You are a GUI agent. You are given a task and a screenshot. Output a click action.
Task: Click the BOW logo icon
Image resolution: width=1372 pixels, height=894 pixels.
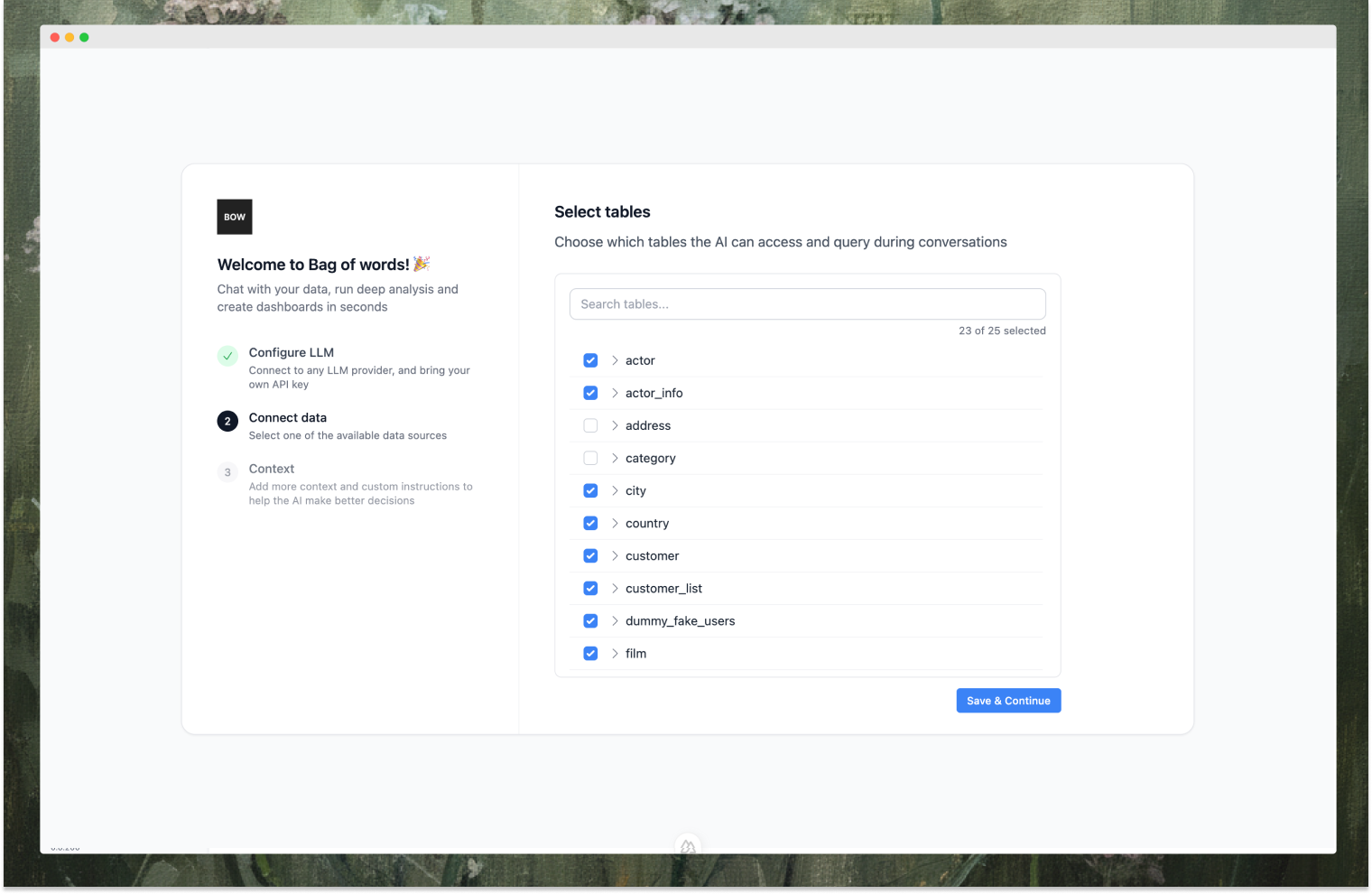235,217
